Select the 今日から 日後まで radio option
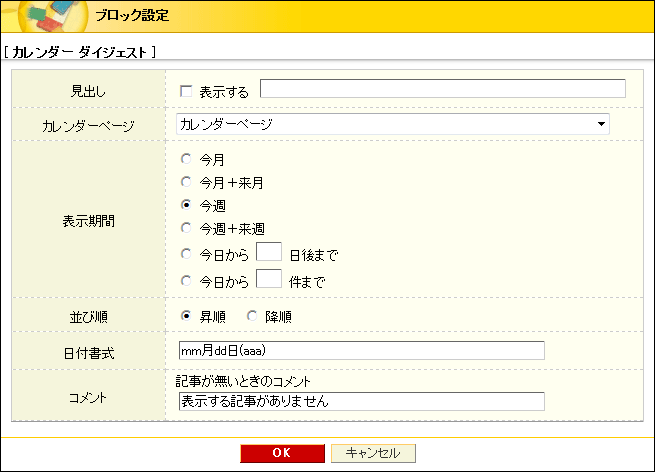Screen dimensions: 655x472 pos(186,254)
